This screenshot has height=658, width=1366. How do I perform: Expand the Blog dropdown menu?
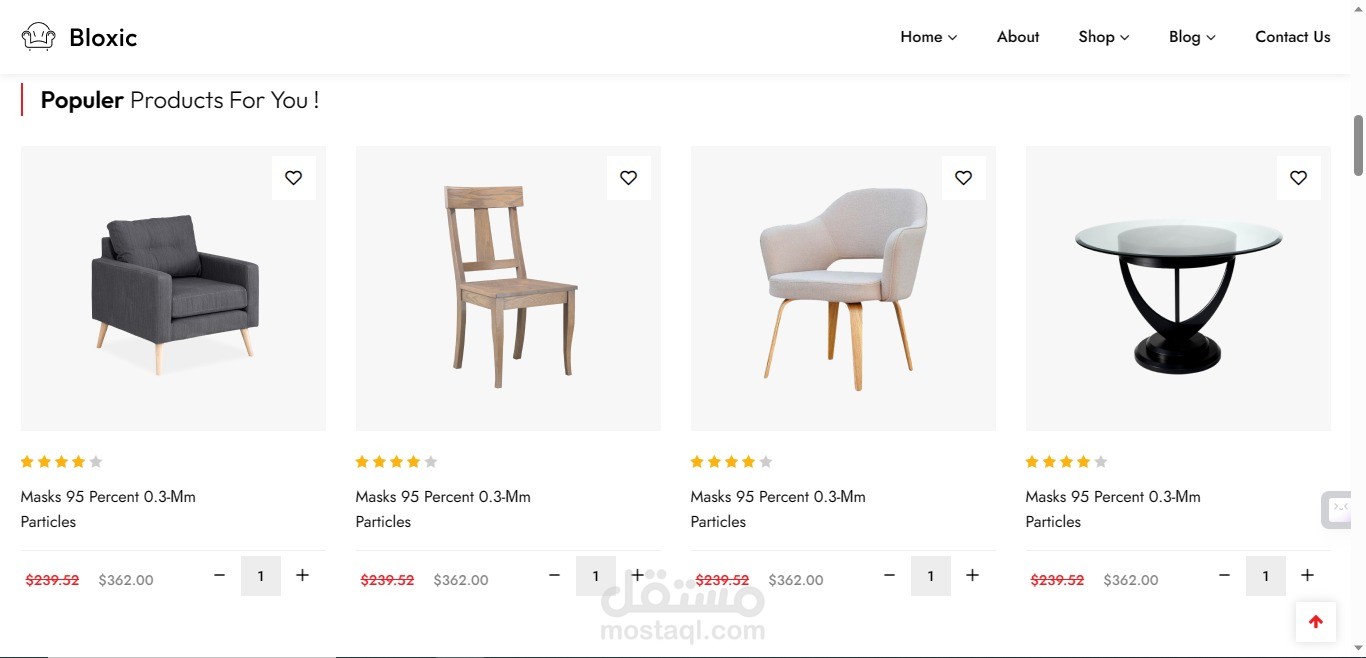click(x=1192, y=37)
